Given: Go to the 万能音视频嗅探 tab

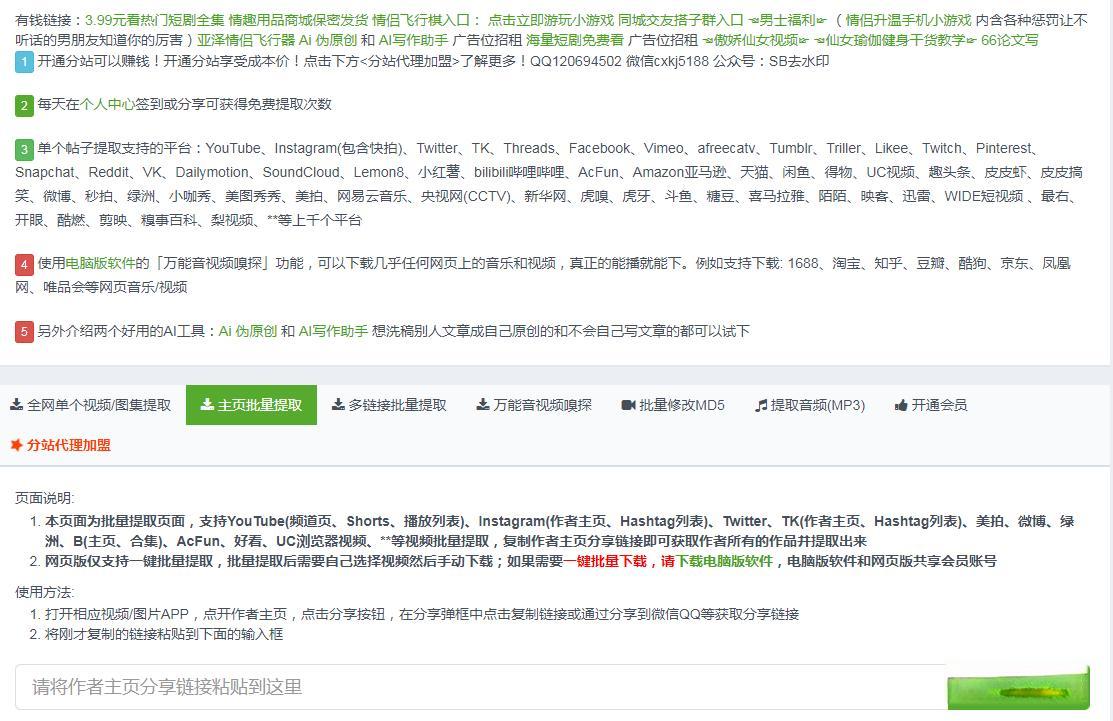Looking at the screenshot, I should point(534,405).
